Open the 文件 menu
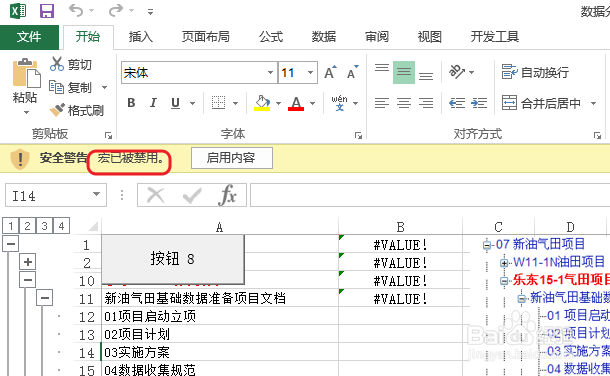 (x=29, y=37)
